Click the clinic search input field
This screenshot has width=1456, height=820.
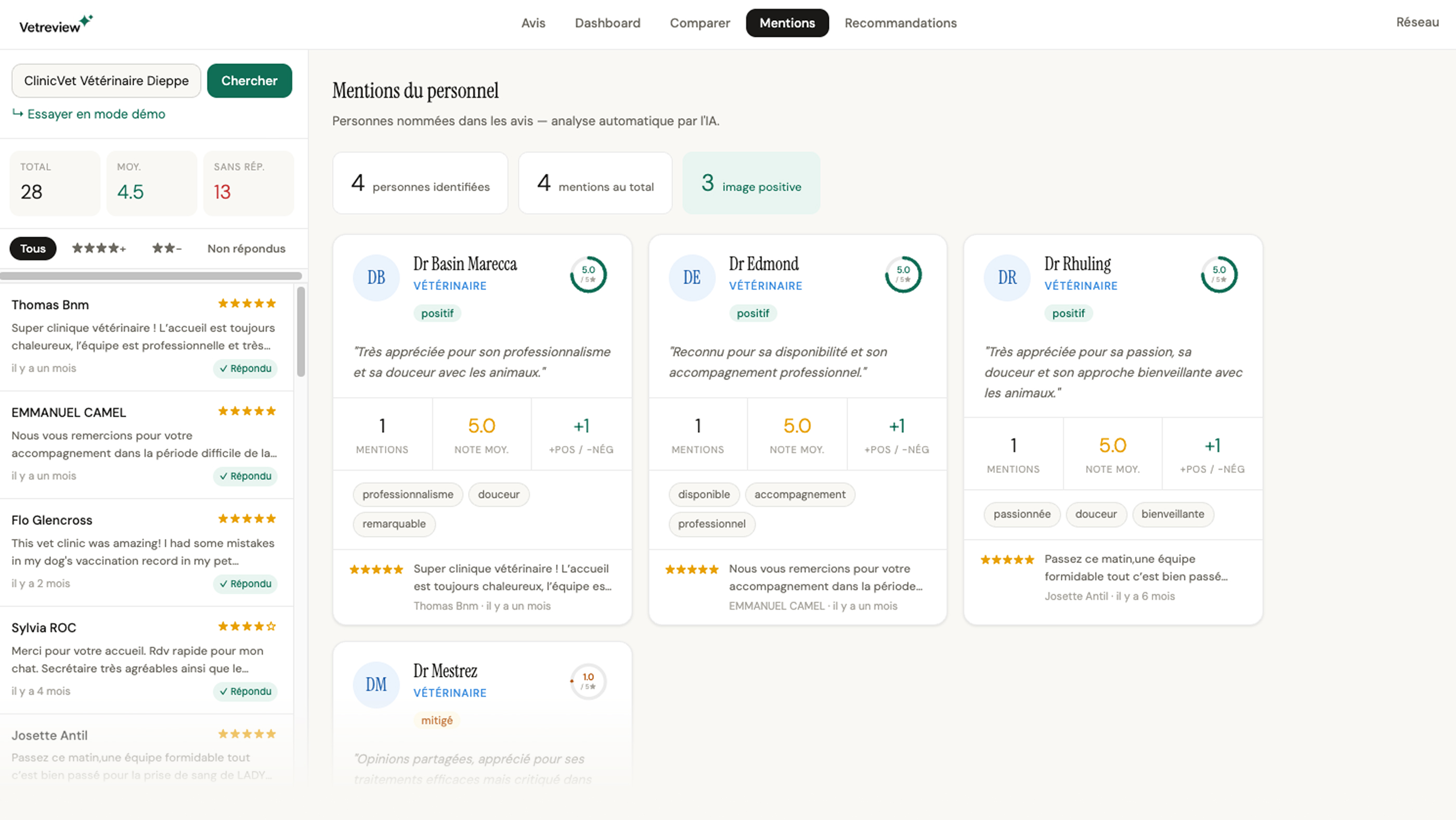coord(106,81)
